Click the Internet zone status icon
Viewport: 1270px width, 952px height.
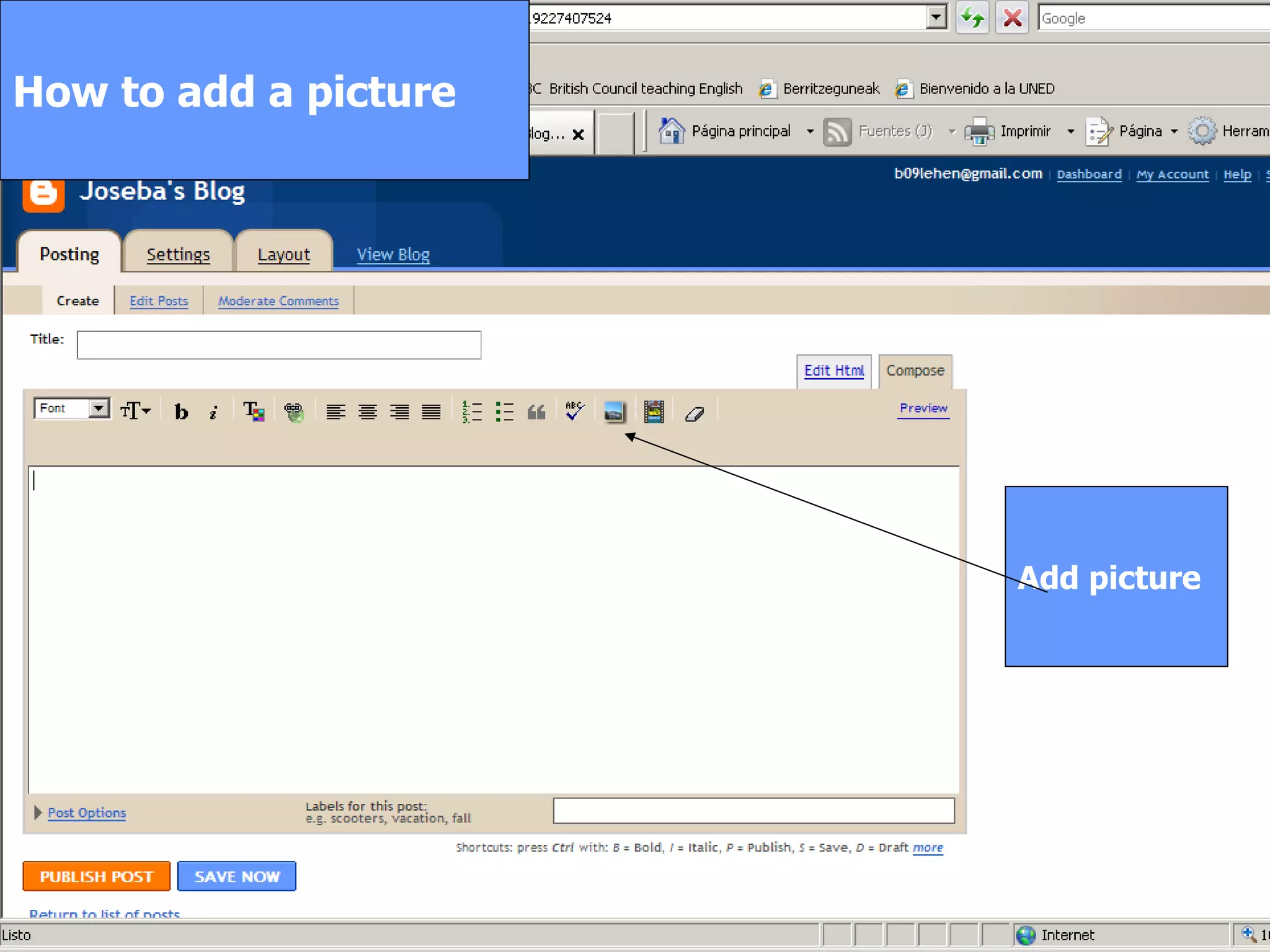(x=1026, y=935)
